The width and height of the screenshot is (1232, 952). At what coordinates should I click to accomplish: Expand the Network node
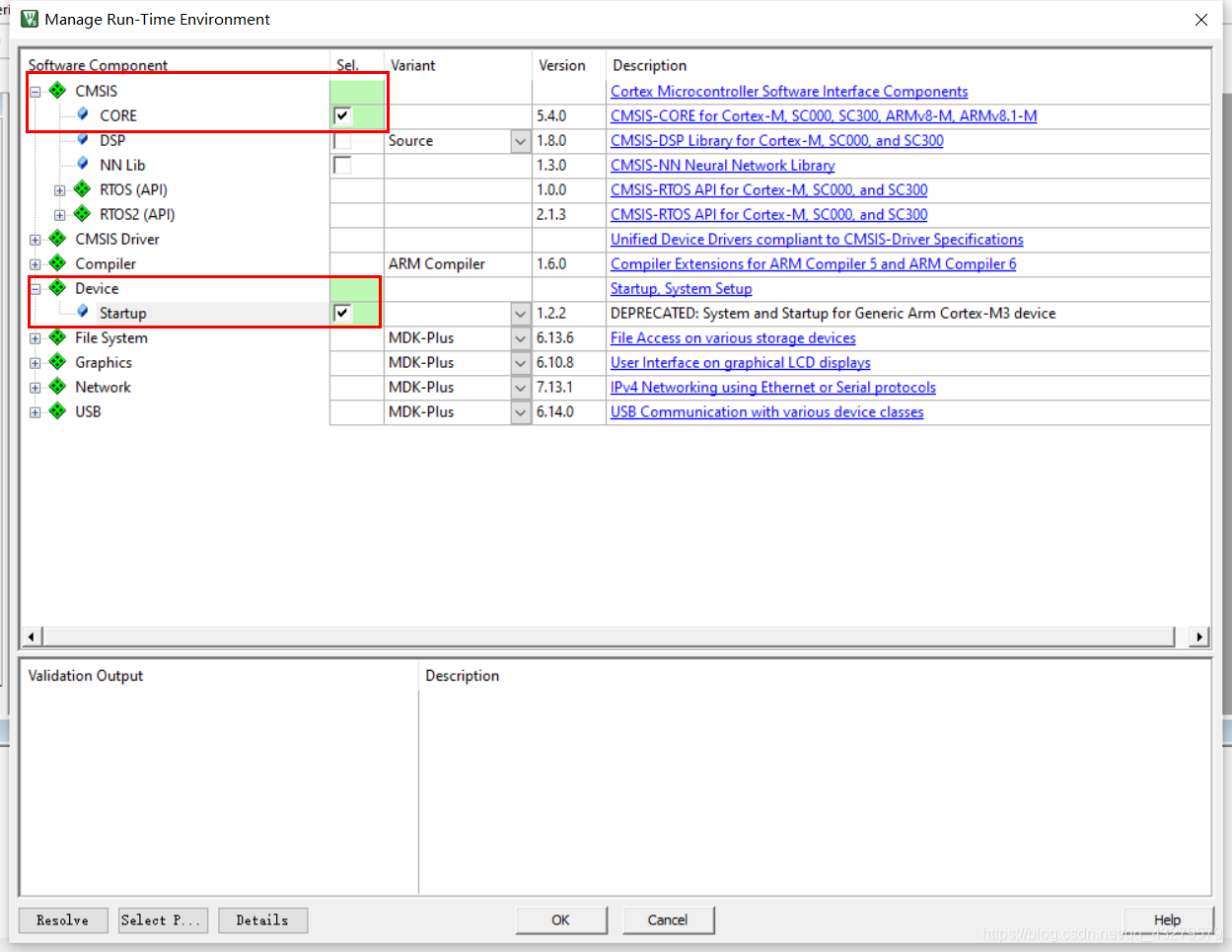36,388
